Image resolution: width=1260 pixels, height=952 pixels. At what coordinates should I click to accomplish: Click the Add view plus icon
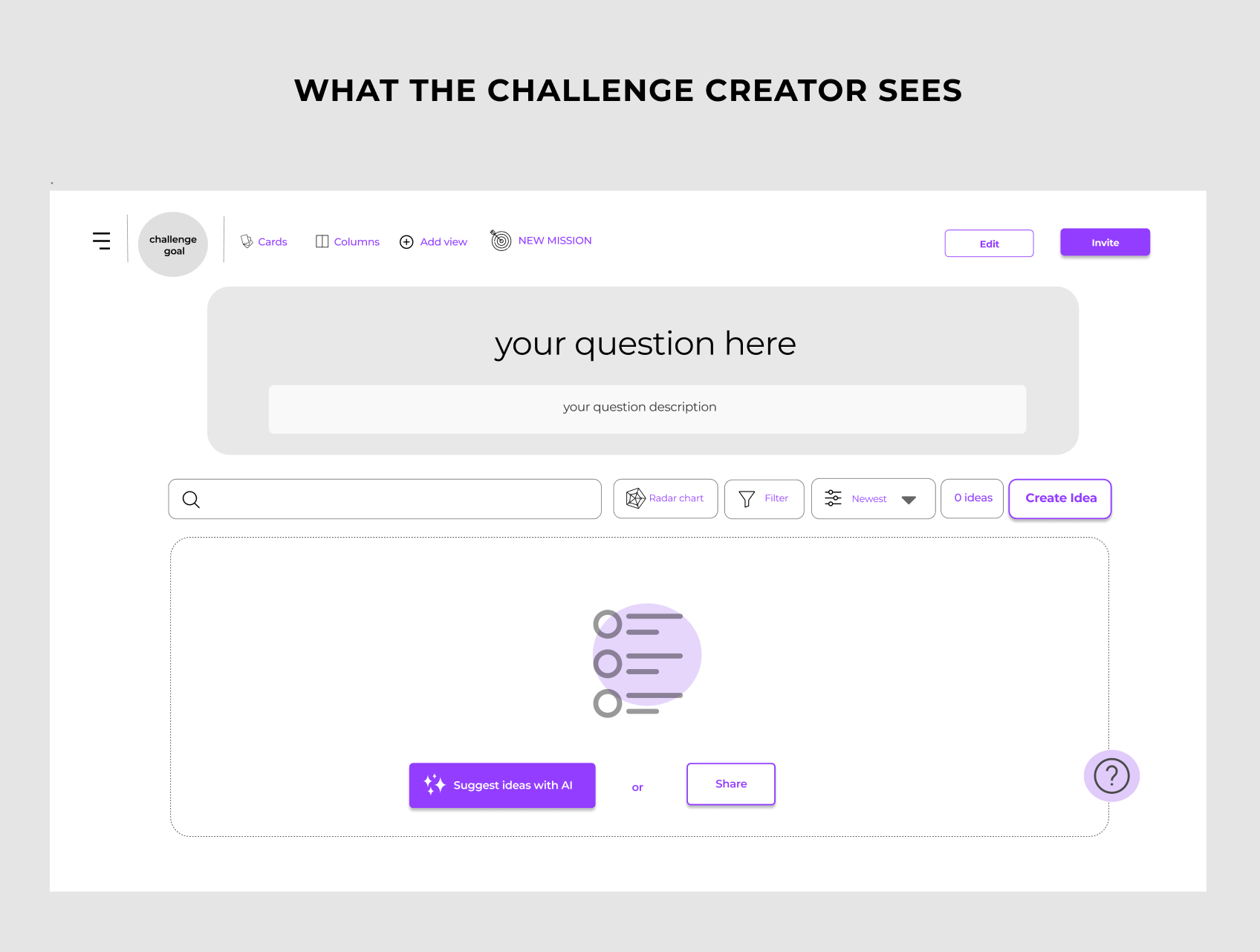(x=406, y=242)
